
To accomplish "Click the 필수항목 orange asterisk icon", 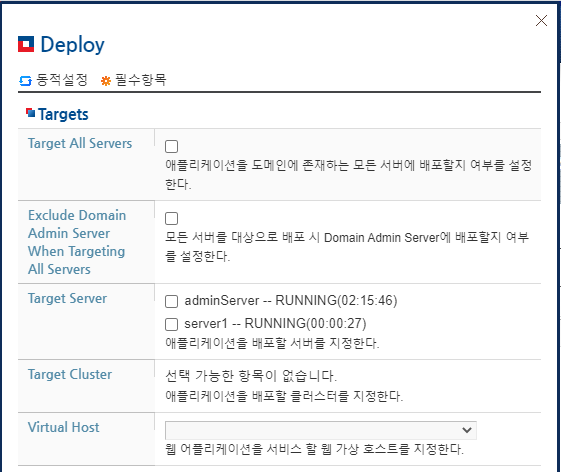I will [106, 81].
